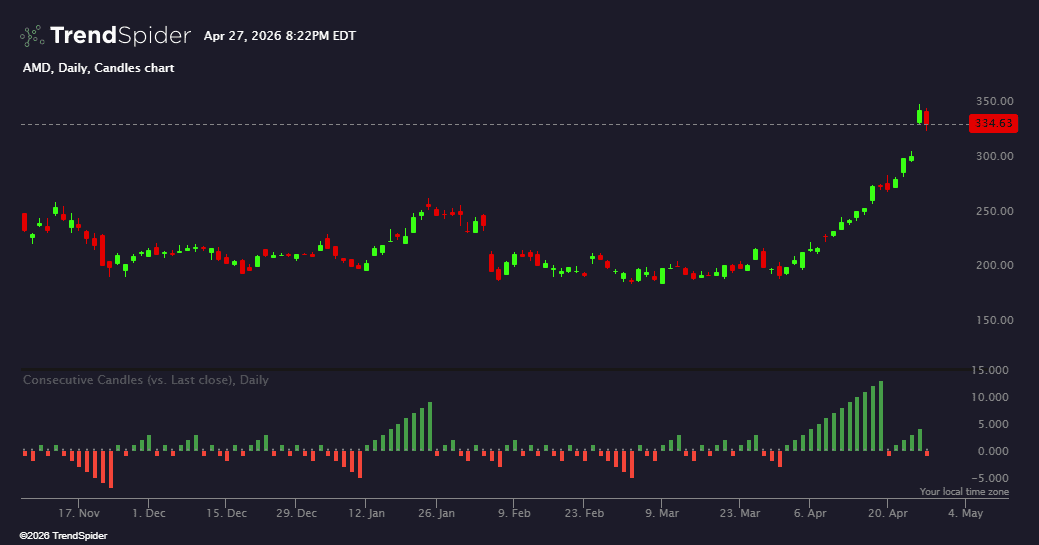This screenshot has height=545, width=1039.
Task: Click the ©2026 TrendSpider copyright text
Action: tap(63, 536)
